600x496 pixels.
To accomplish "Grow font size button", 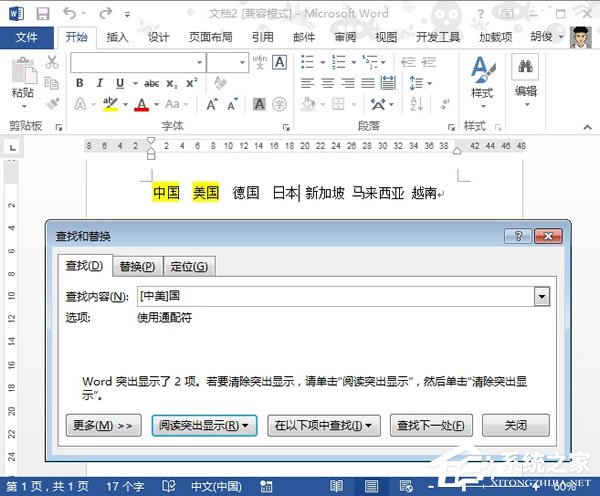I will (x=212, y=104).
